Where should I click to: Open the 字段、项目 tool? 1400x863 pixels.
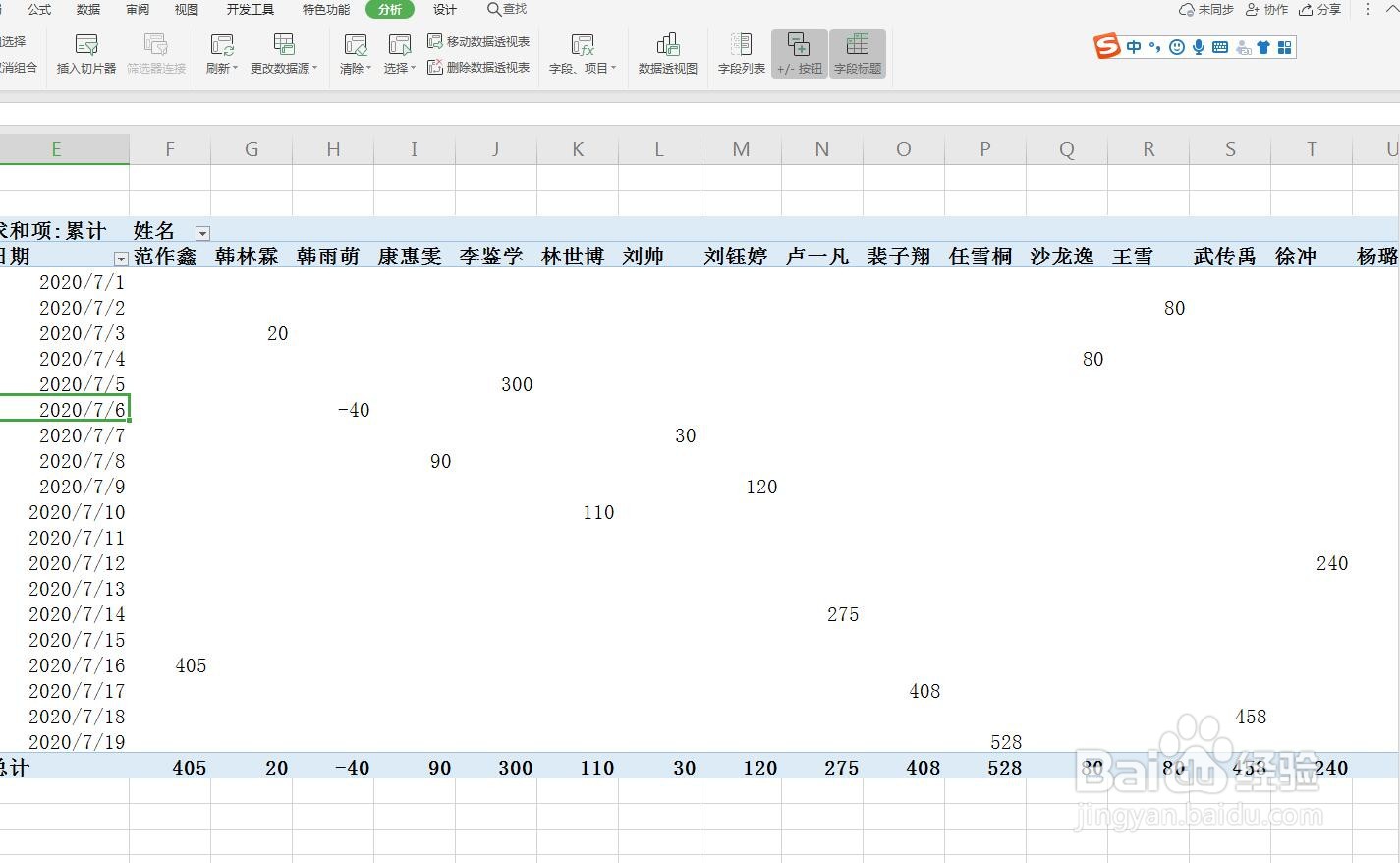(583, 54)
